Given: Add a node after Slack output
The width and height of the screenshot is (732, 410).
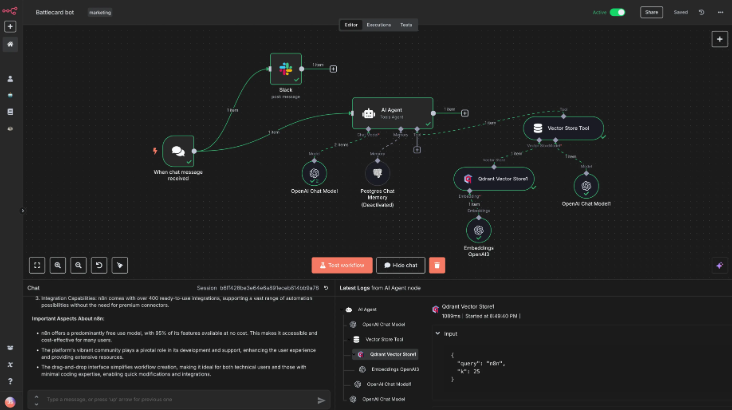Looking at the screenshot, I should click(x=334, y=68).
